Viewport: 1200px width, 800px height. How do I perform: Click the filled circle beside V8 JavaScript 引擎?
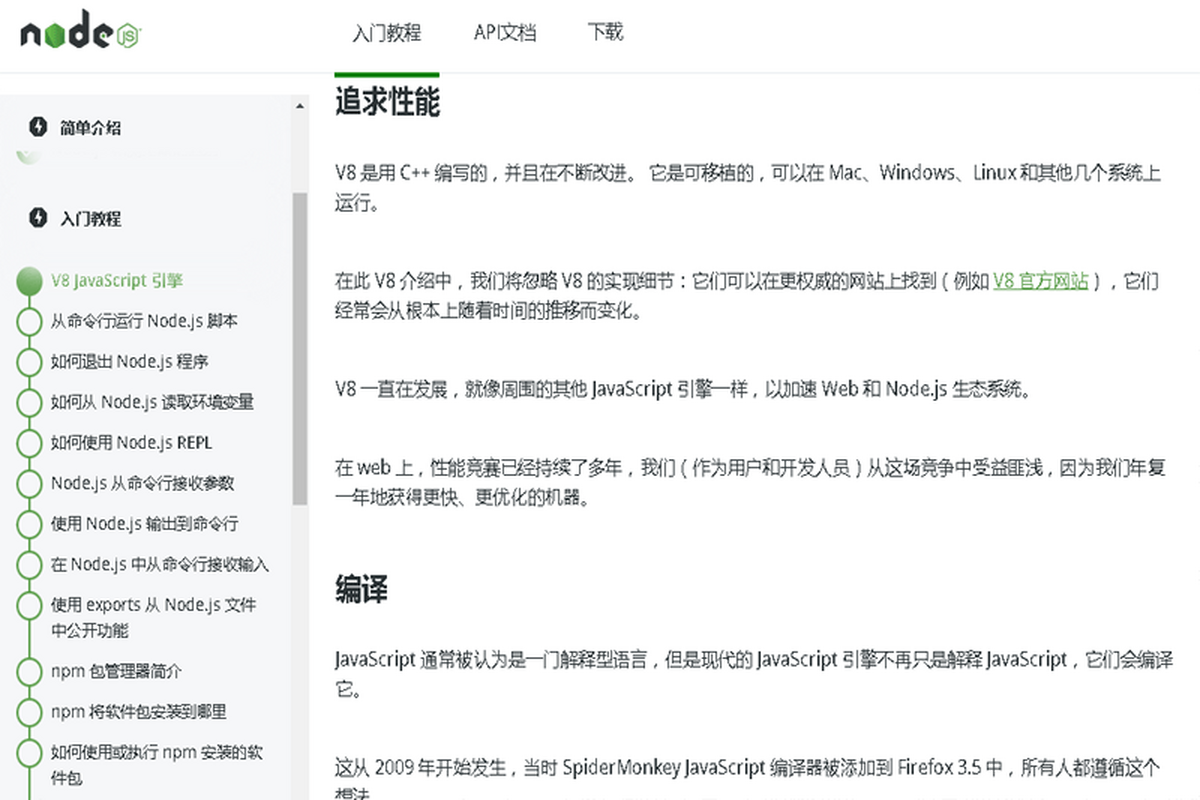pyautogui.click(x=30, y=281)
